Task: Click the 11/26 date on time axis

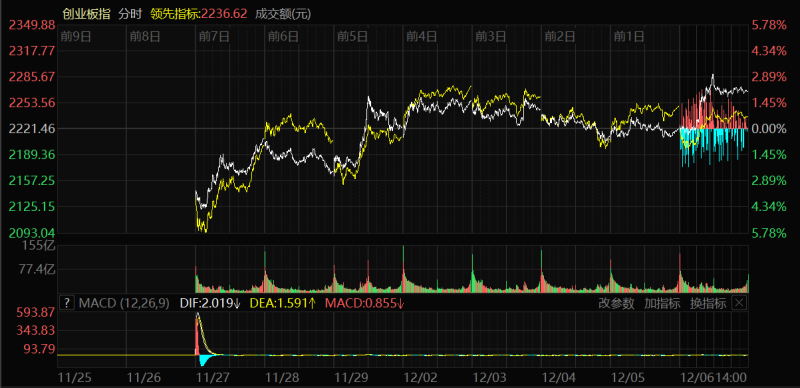Action: (143, 378)
